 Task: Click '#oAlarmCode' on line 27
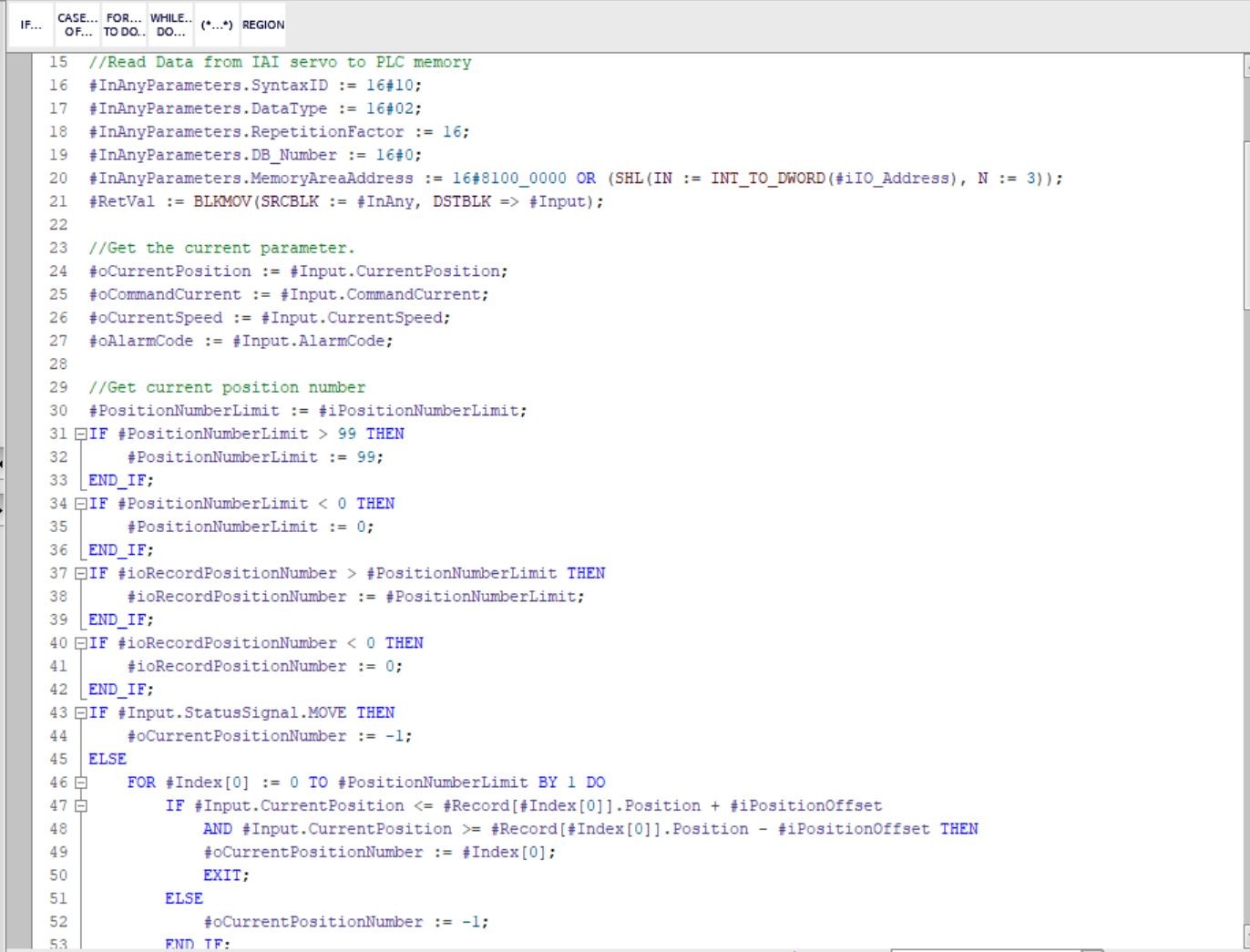click(x=140, y=341)
